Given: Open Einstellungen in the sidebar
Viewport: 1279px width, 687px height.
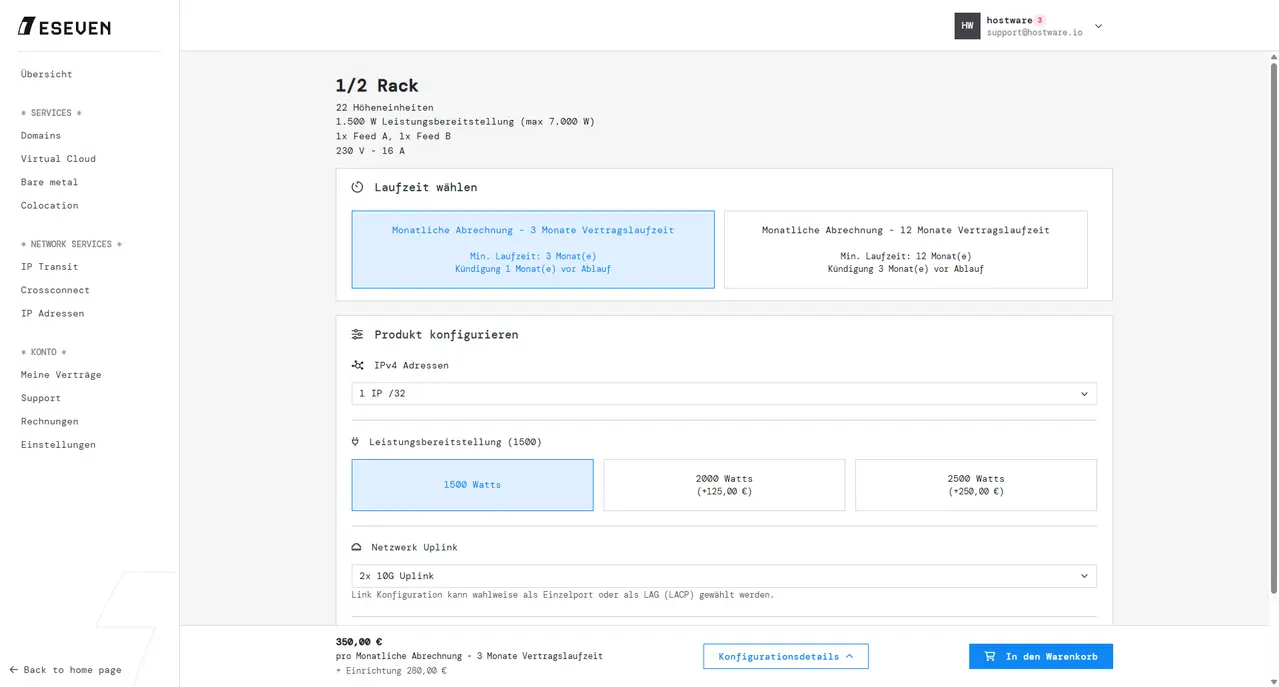Looking at the screenshot, I should tap(58, 445).
